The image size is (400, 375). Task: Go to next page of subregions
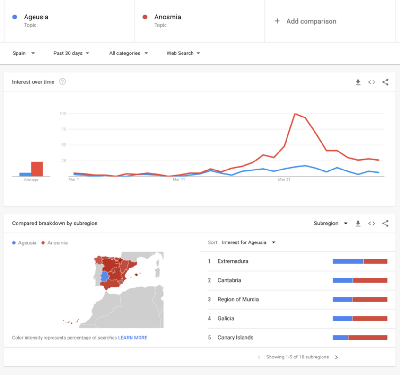(x=336, y=357)
